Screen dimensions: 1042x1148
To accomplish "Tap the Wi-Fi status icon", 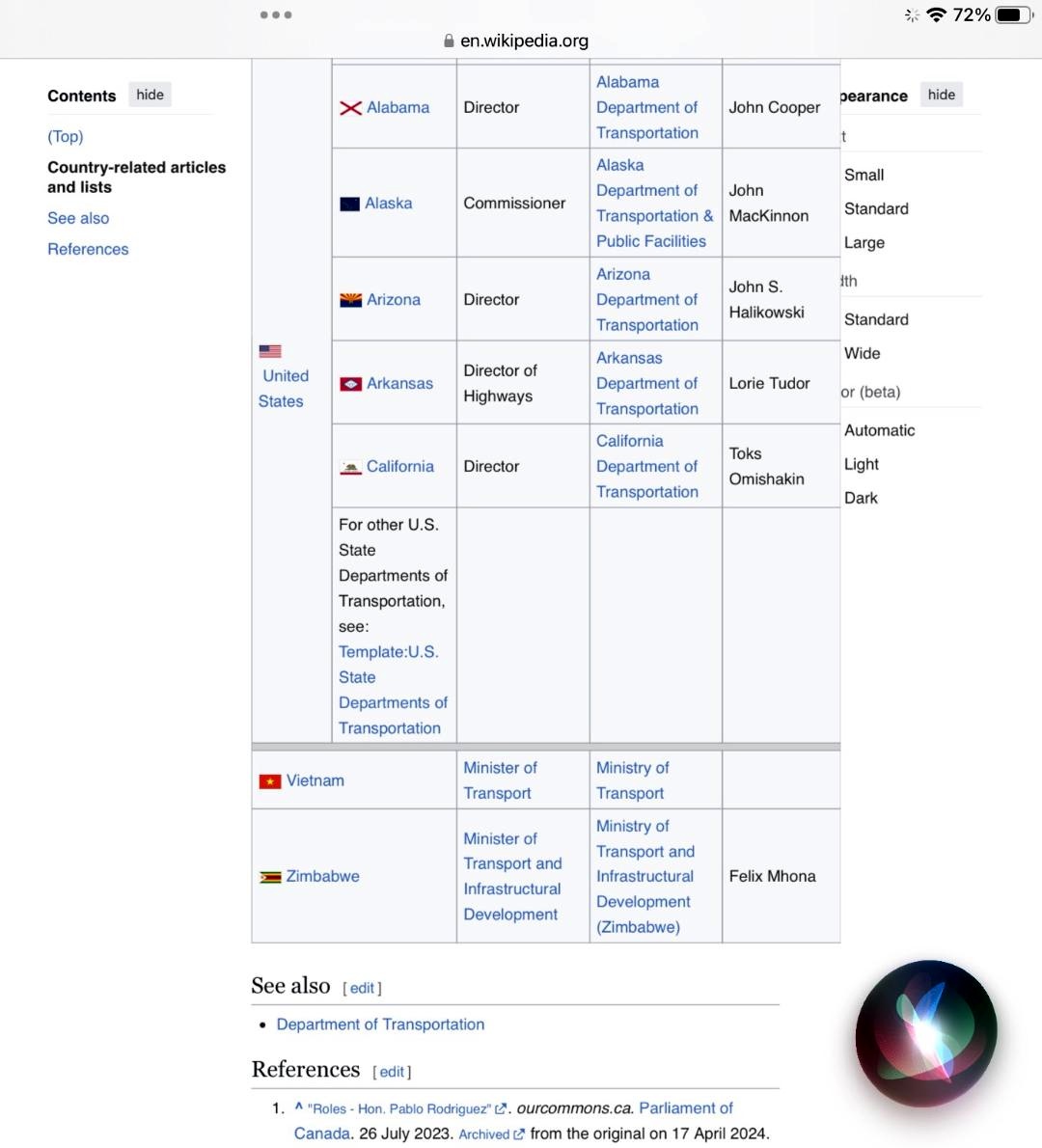I will coord(936,14).
